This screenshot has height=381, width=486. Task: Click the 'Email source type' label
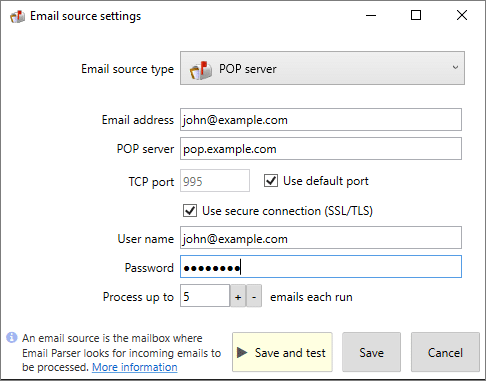(x=128, y=69)
